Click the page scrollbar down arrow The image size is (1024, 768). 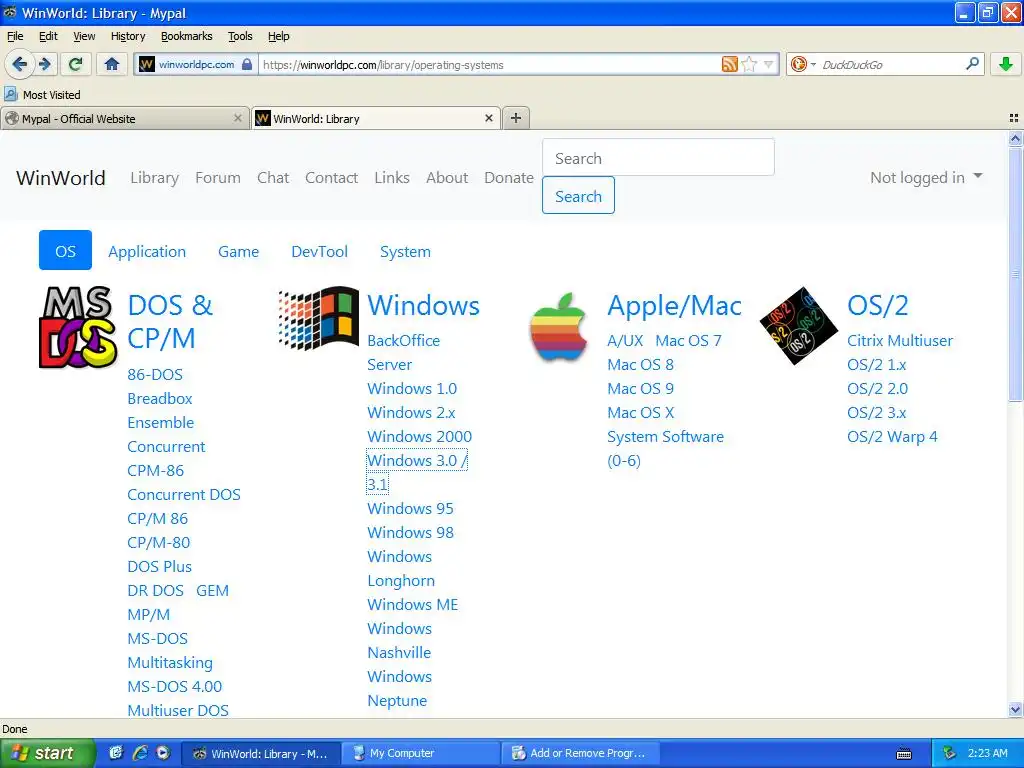(1015, 709)
